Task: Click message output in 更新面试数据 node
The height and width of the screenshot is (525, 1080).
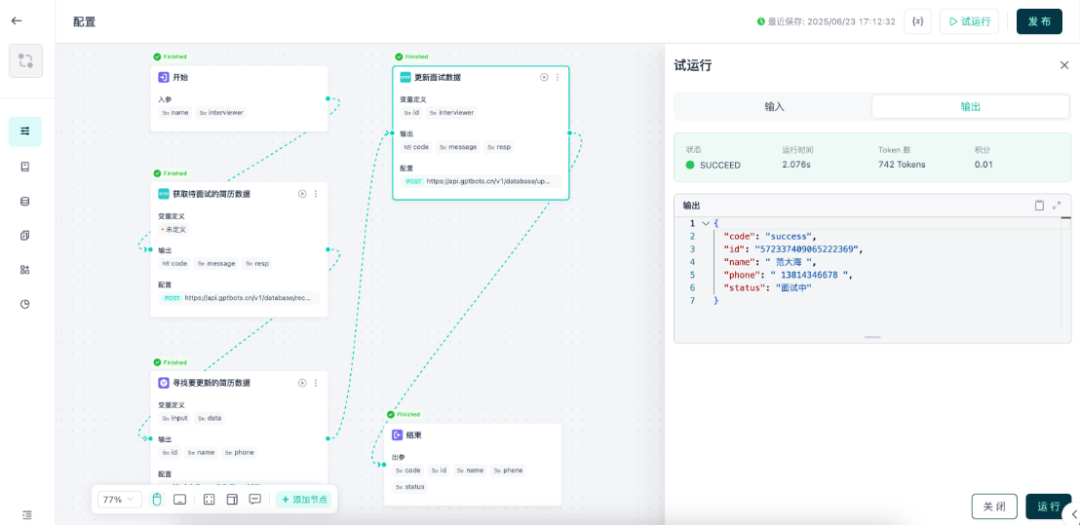Action: tap(458, 147)
